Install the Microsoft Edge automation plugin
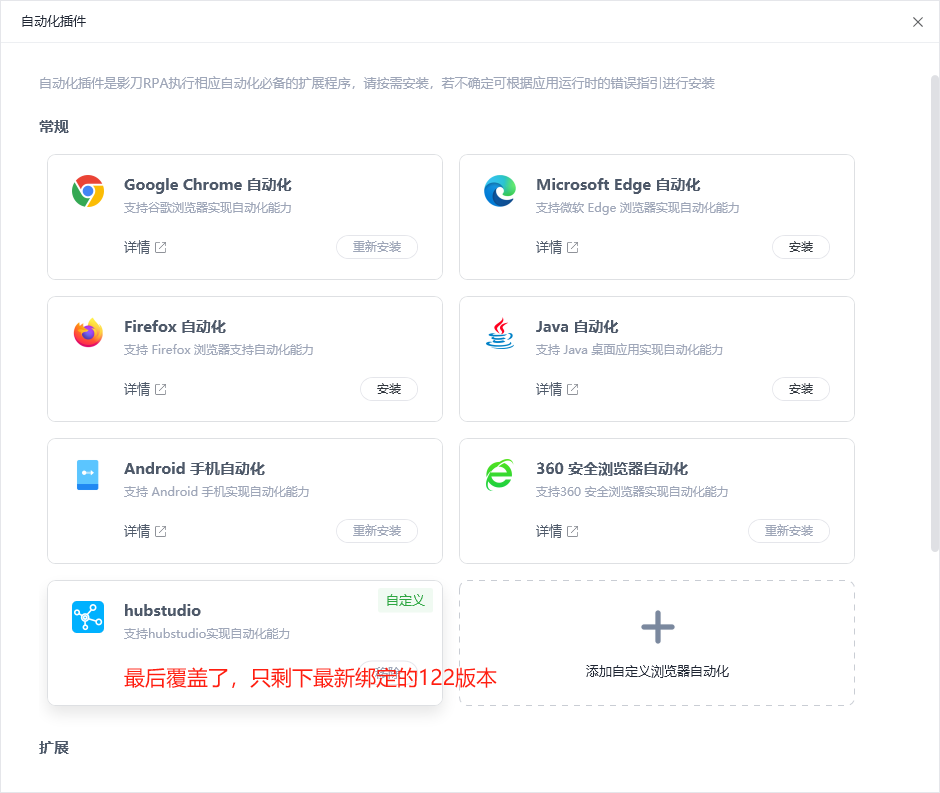The height and width of the screenshot is (793, 940). (x=801, y=247)
